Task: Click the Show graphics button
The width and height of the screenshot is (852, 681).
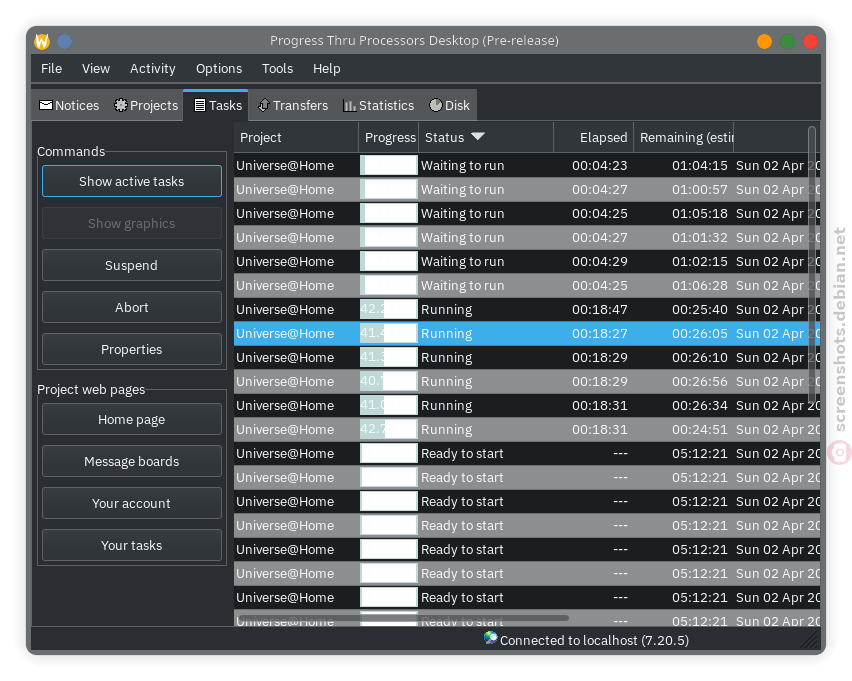Action: point(131,223)
